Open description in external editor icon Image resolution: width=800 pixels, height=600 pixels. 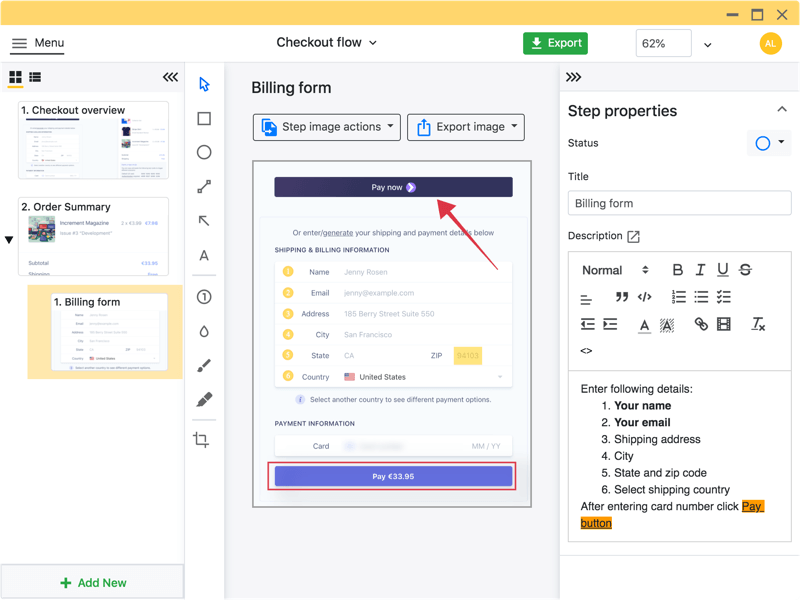pos(633,236)
